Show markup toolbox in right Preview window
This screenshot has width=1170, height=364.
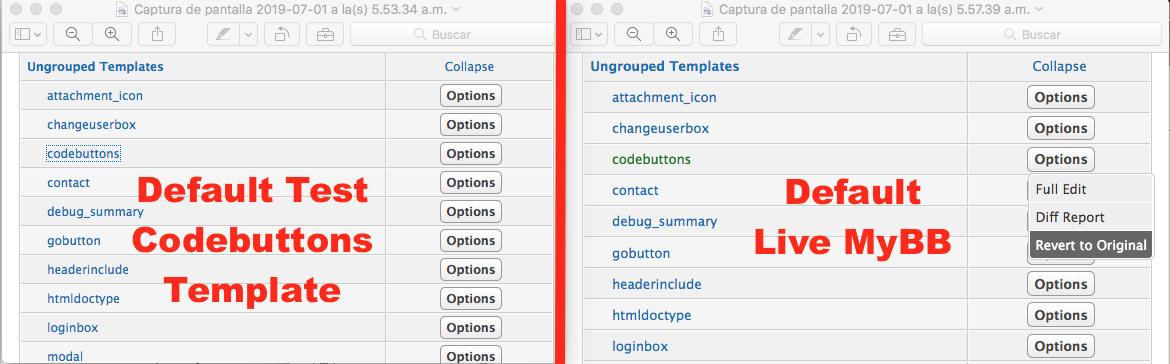point(898,34)
